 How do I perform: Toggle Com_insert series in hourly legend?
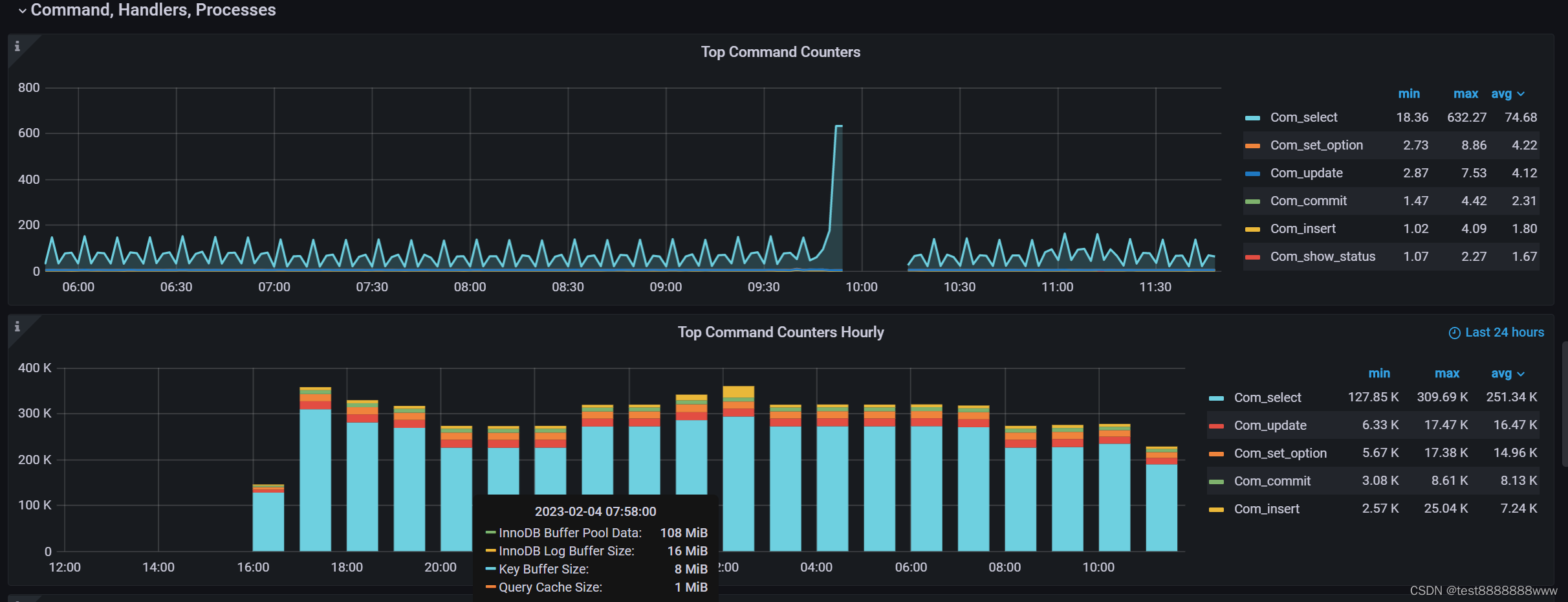(x=1267, y=509)
